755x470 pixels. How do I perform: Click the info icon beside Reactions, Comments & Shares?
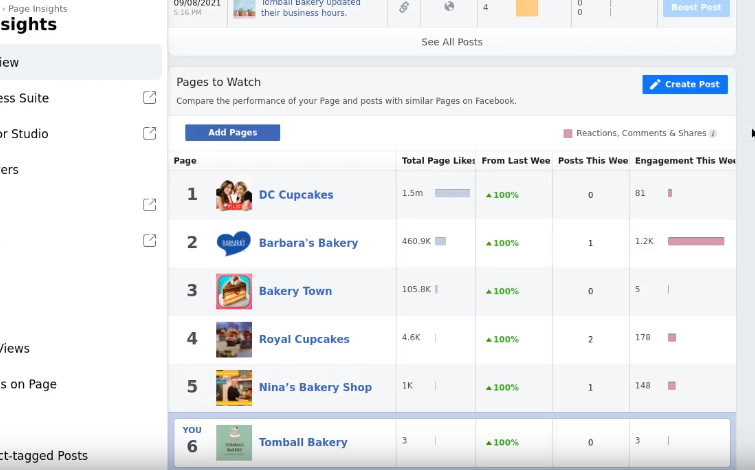pyautogui.click(x=713, y=133)
